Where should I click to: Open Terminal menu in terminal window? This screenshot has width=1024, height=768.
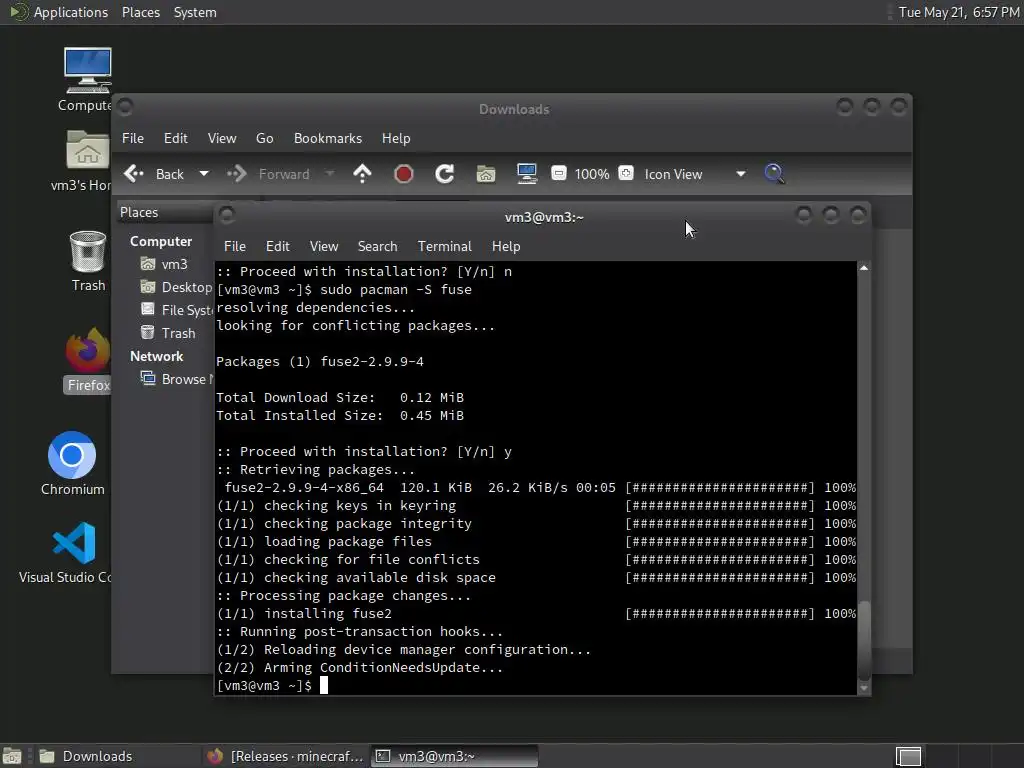click(x=445, y=246)
